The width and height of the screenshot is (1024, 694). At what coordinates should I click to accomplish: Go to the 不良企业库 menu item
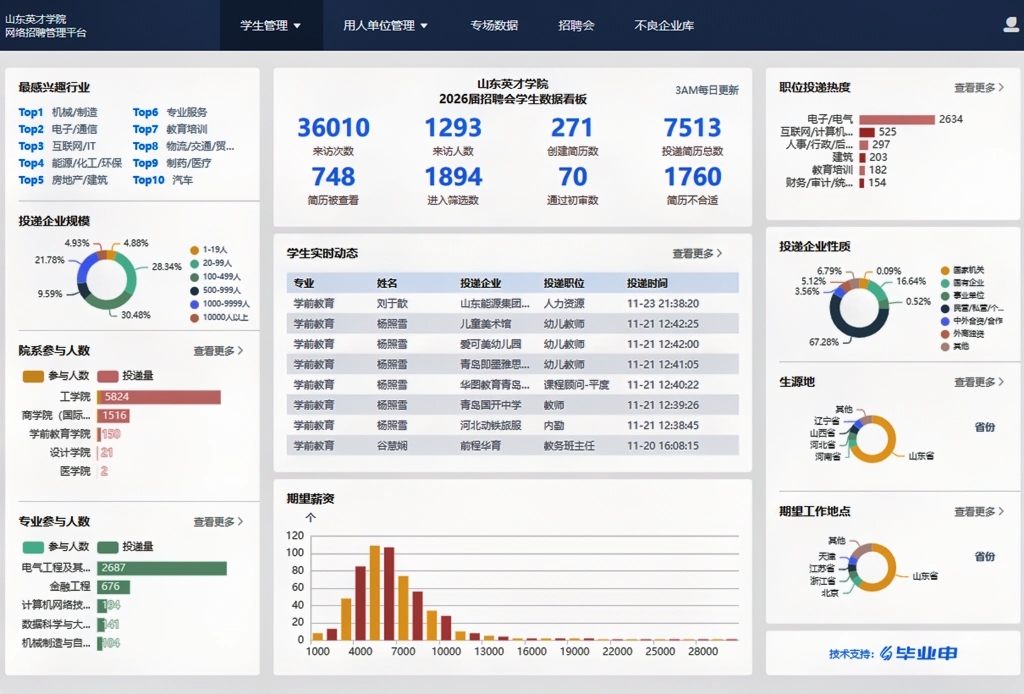pyautogui.click(x=664, y=26)
